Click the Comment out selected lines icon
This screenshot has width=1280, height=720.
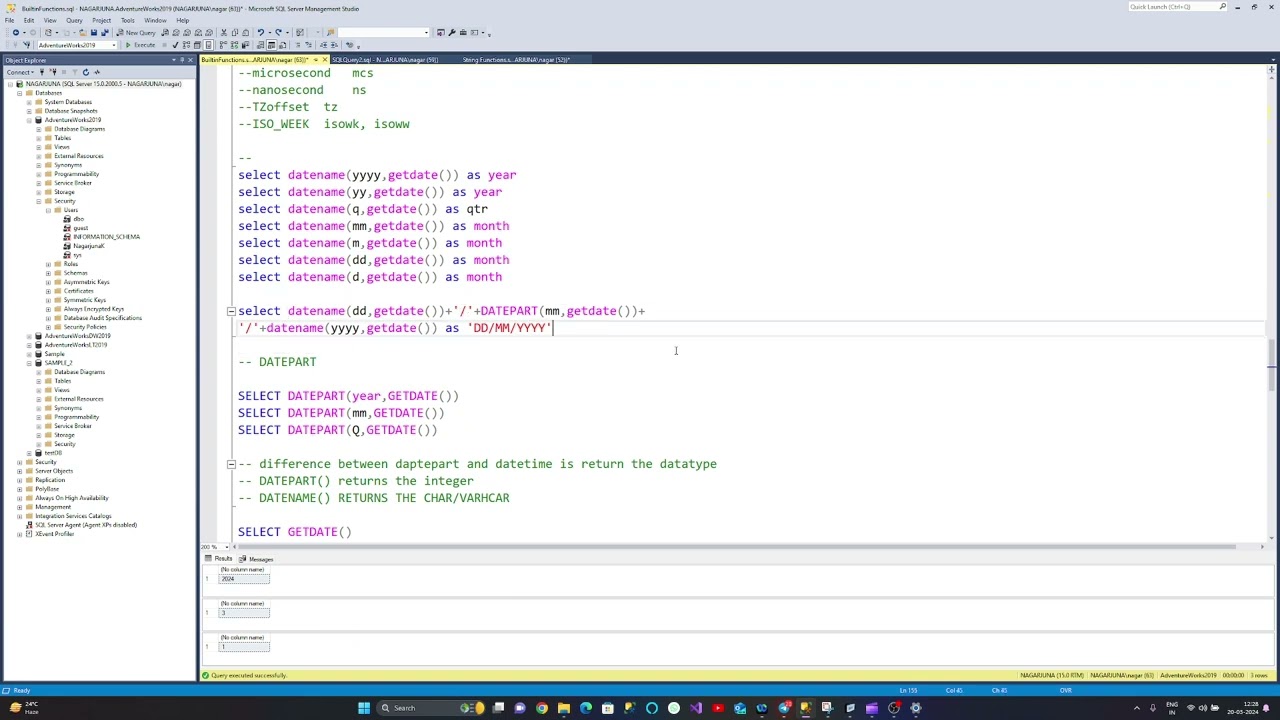coord(298,45)
